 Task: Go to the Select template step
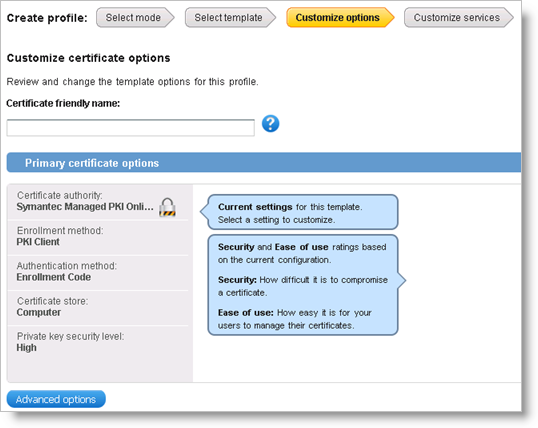pos(230,18)
